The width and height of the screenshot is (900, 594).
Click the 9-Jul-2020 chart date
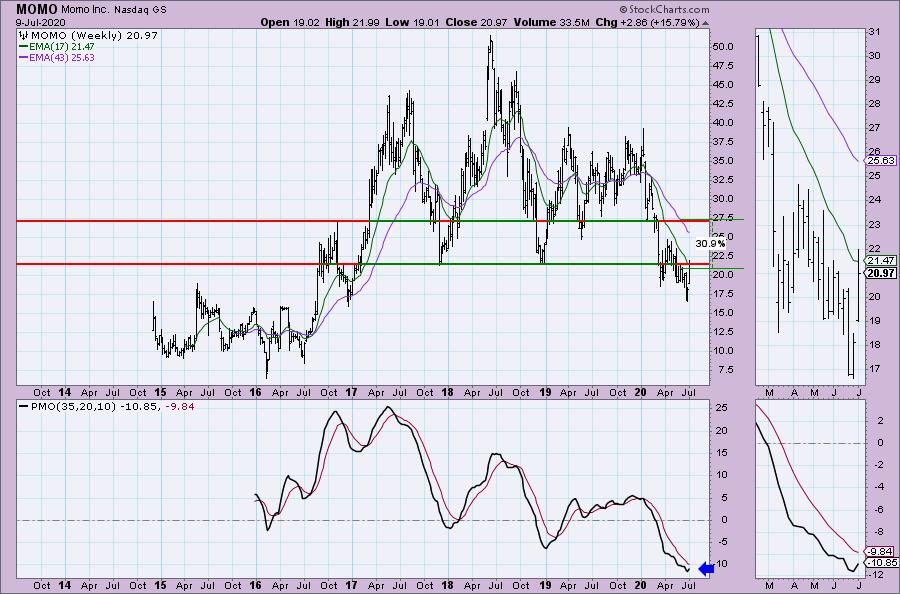pyautogui.click(x=41, y=23)
